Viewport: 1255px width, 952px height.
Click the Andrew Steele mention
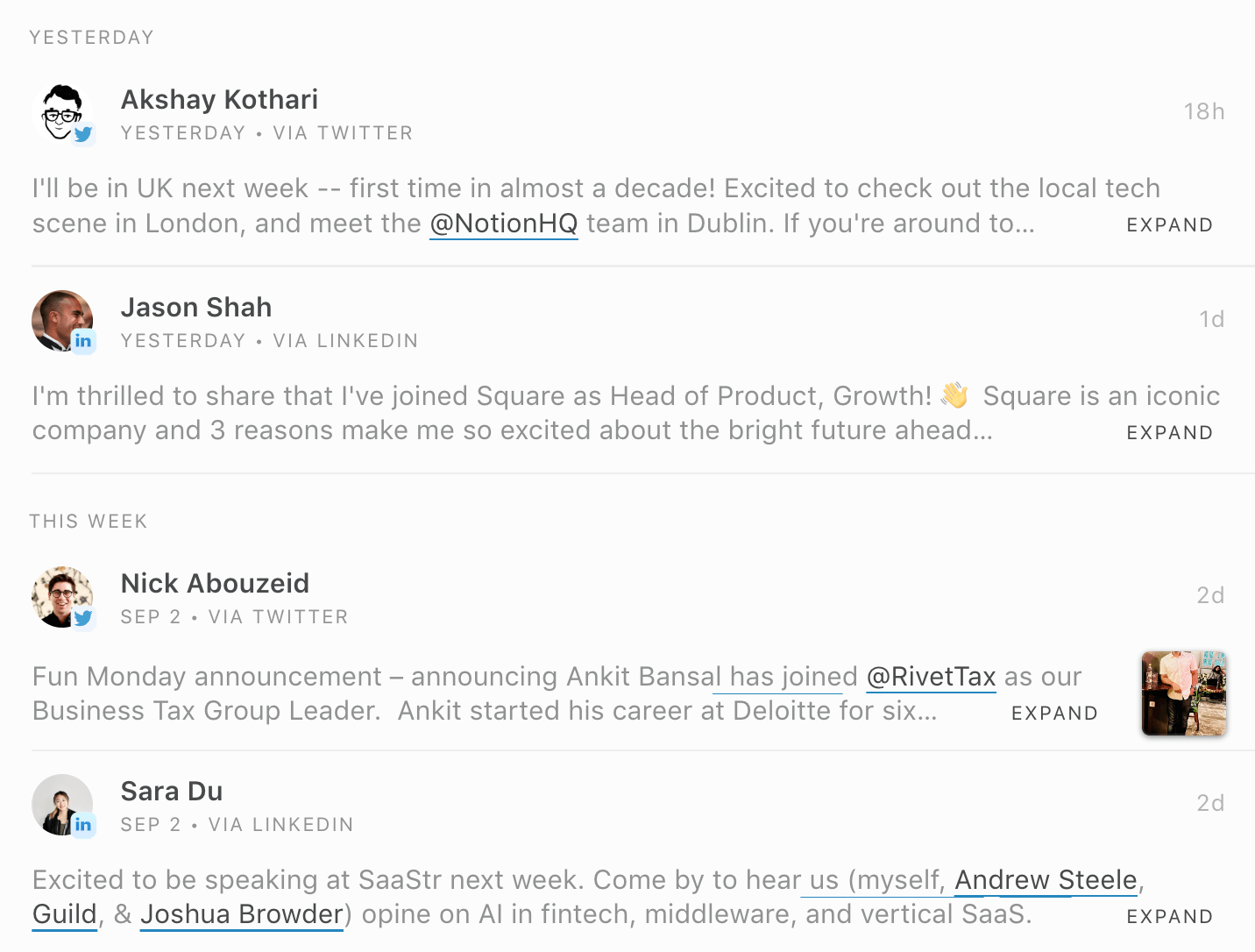click(1046, 880)
